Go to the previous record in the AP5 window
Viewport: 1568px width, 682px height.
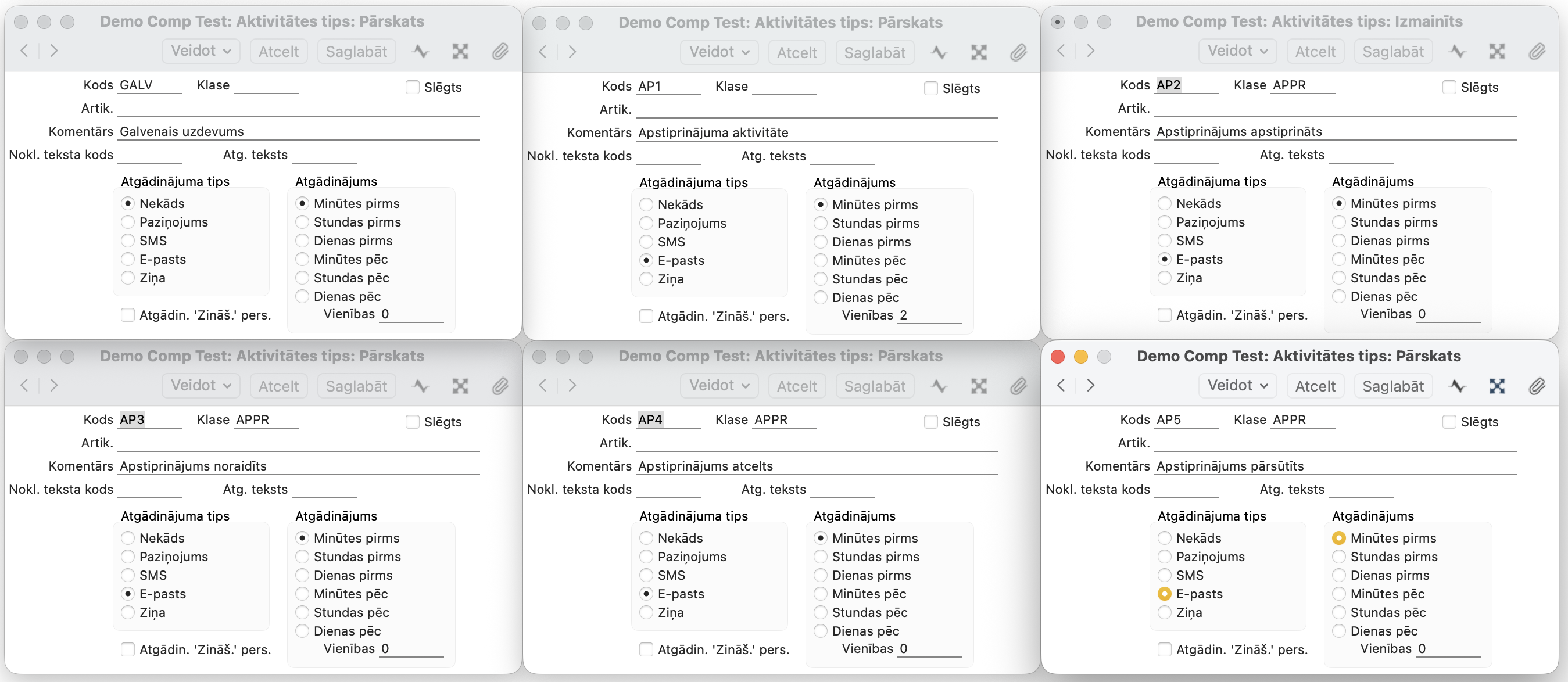(1061, 385)
